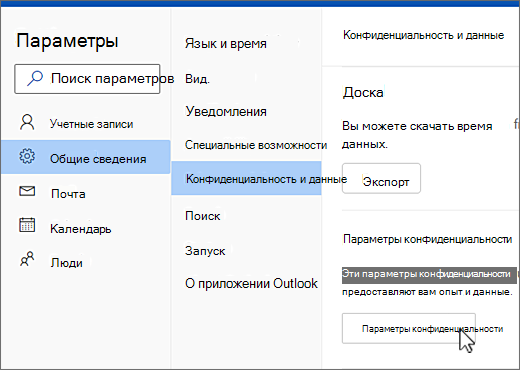Click the person icon for Учетные записи
Screen dimensions: 520x370
click(27, 122)
